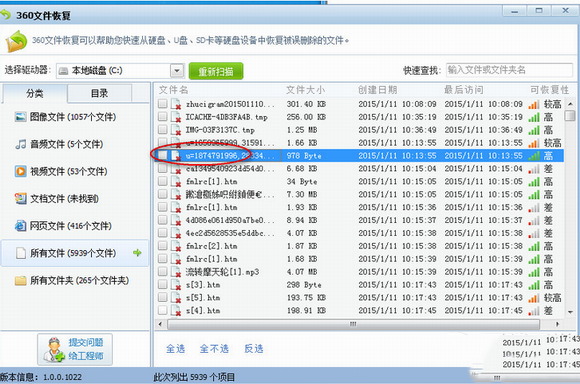This screenshot has width=580, height=384.
Task: Click the vertical scrollbar up arrow
Action: (570, 104)
